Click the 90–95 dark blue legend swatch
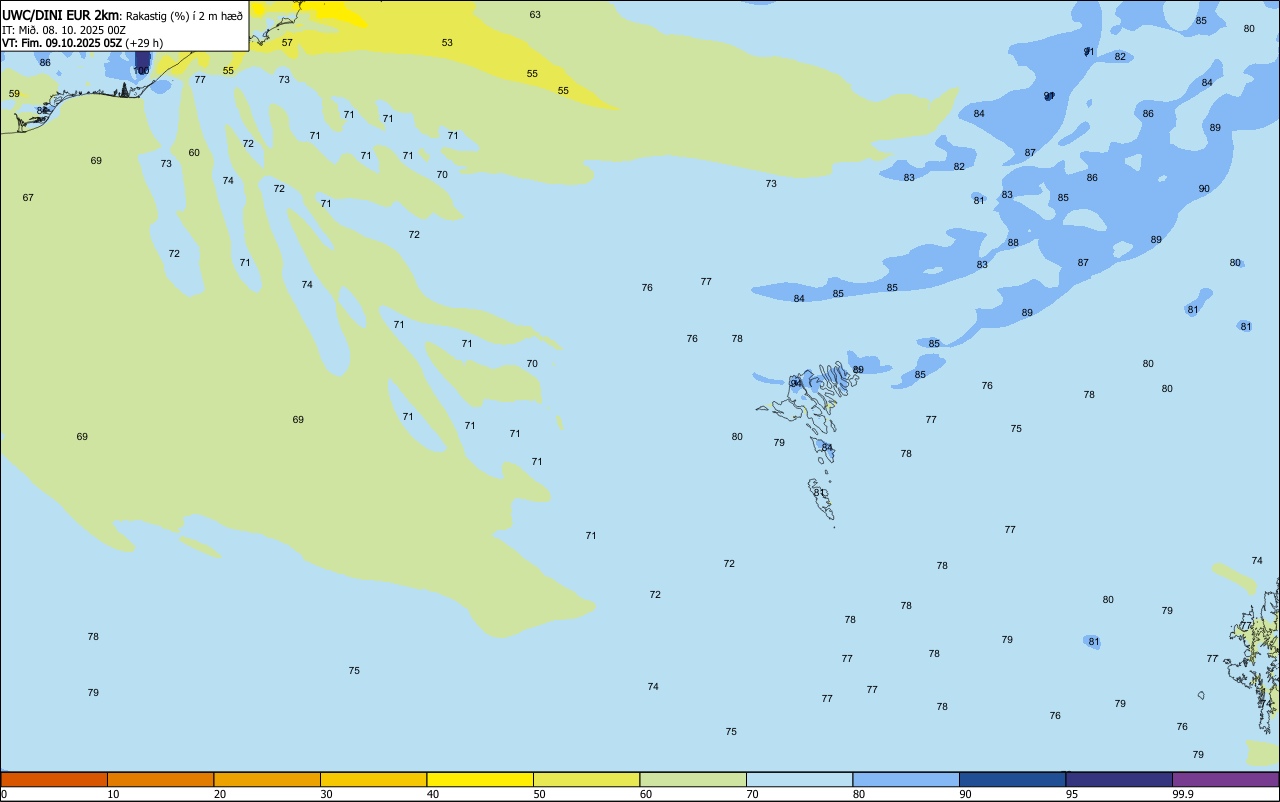The width and height of the screenshot is (1280, 802). coord(1012,779)
